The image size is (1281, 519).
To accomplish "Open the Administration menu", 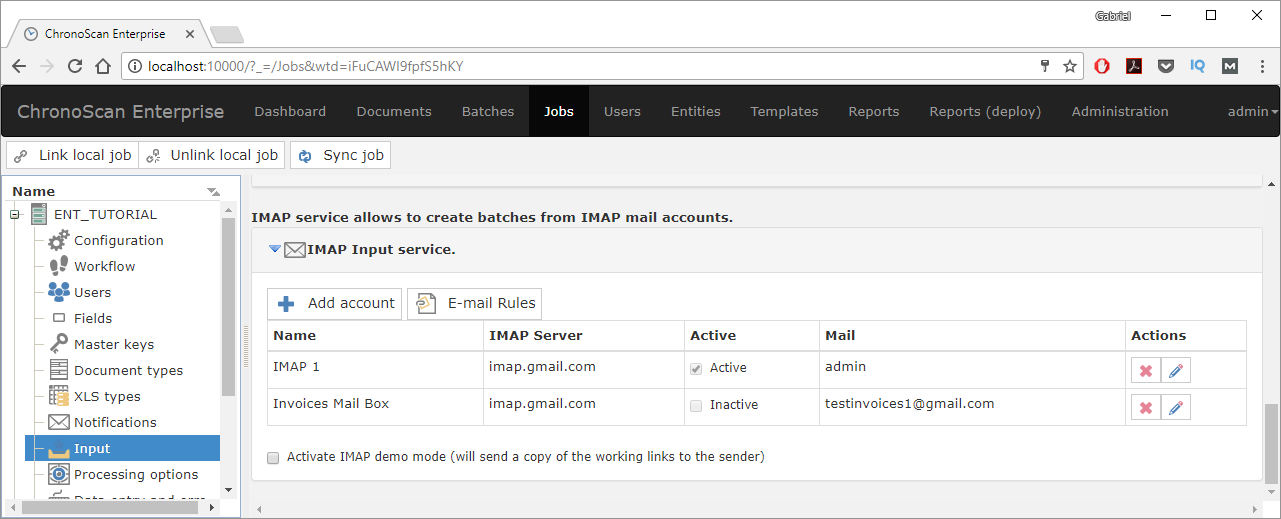I will 1120,111.
